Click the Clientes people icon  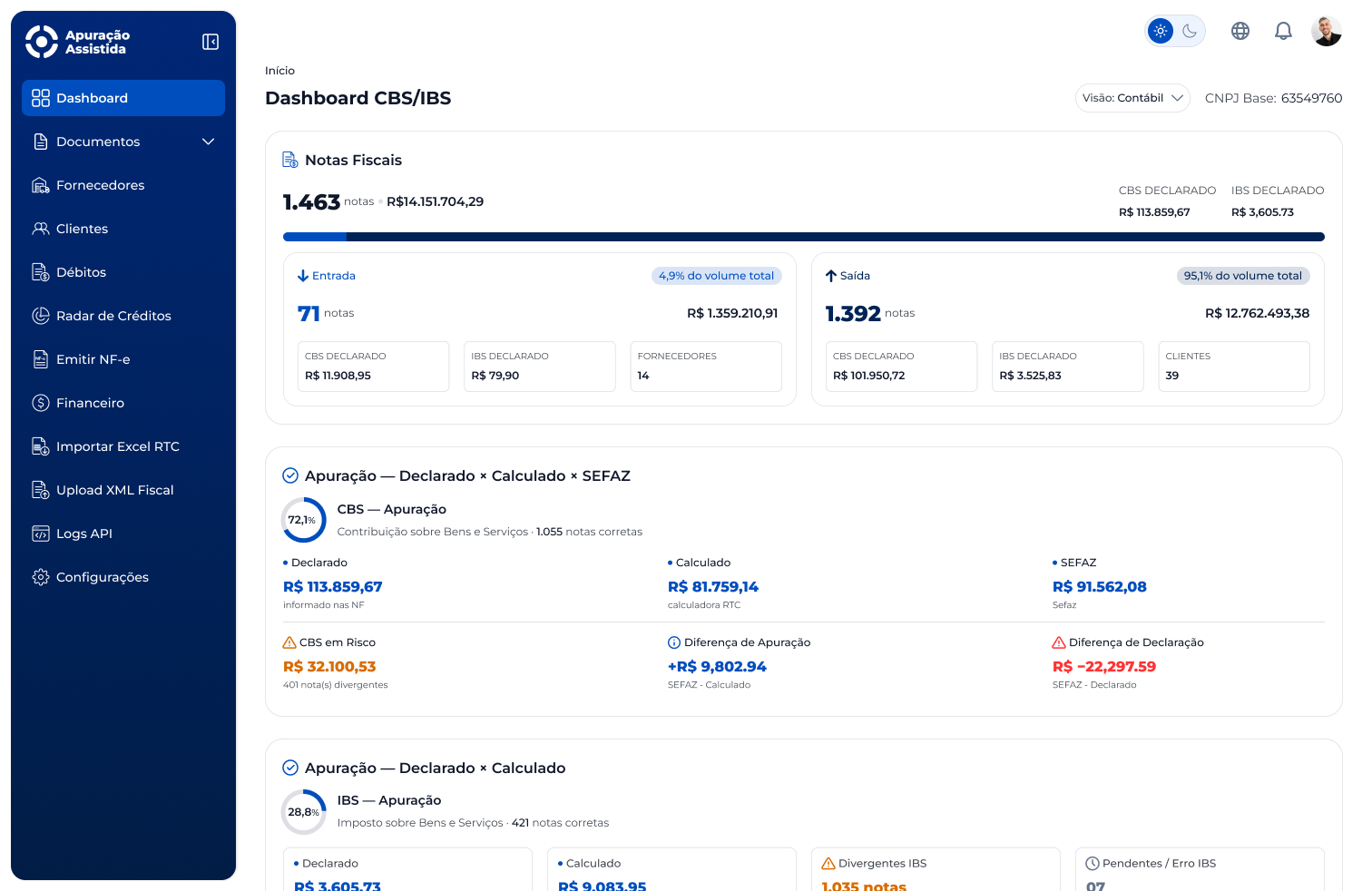(x=41, y=229)
